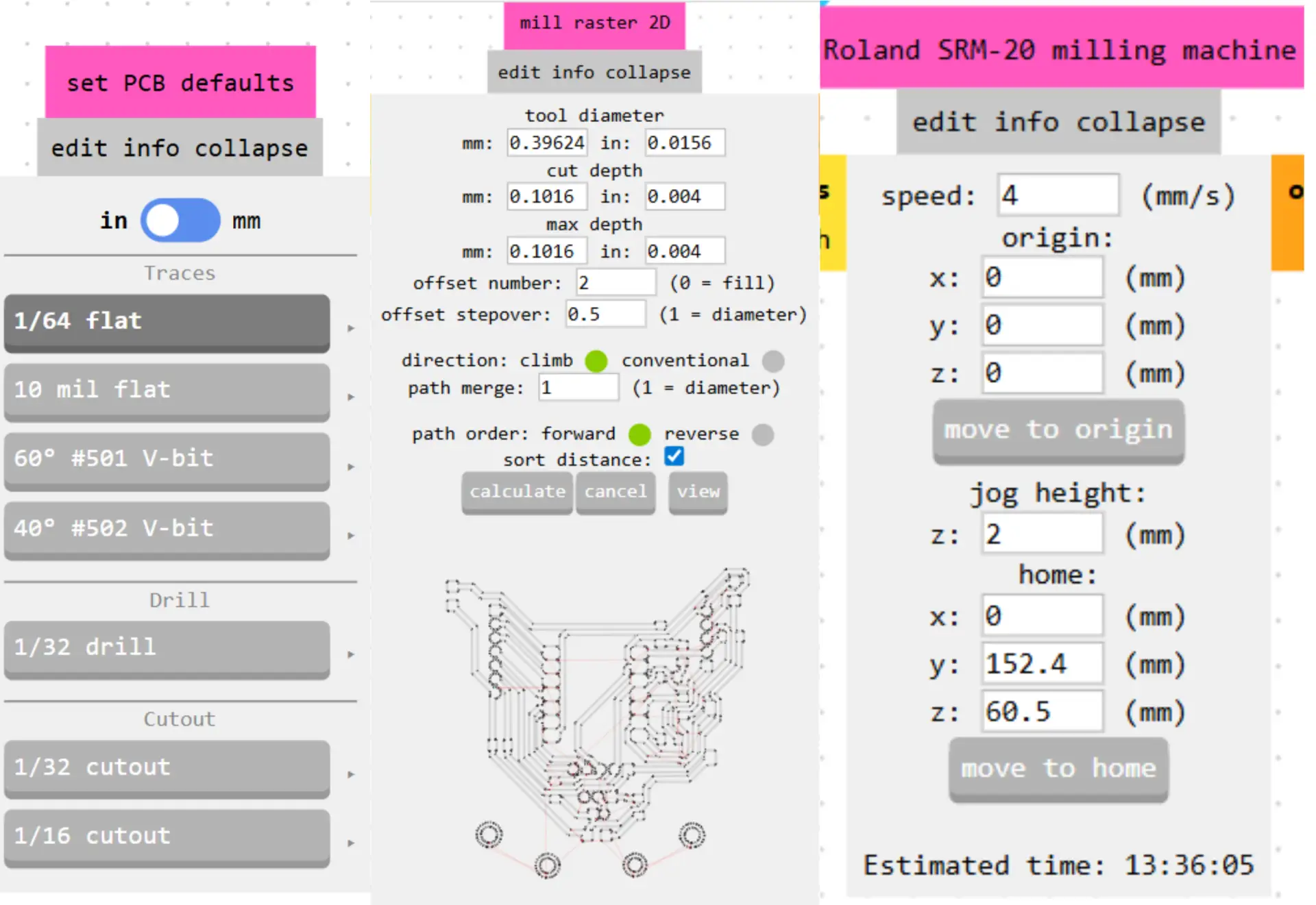The image size is (1316, 905).
Task: Click the offset number input field
Action: point(616,283)
